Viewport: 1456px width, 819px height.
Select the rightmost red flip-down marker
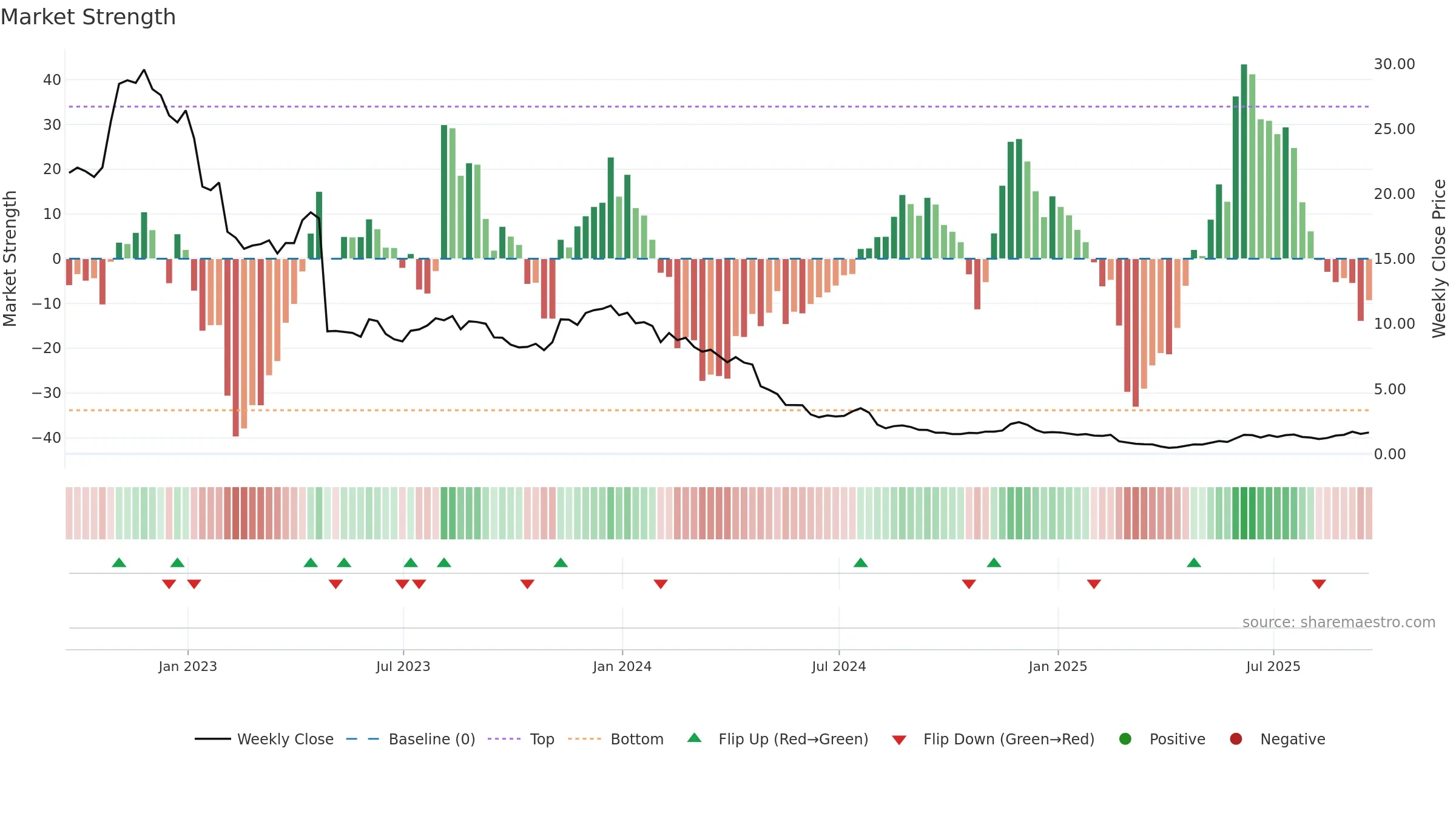(1319, 584)
